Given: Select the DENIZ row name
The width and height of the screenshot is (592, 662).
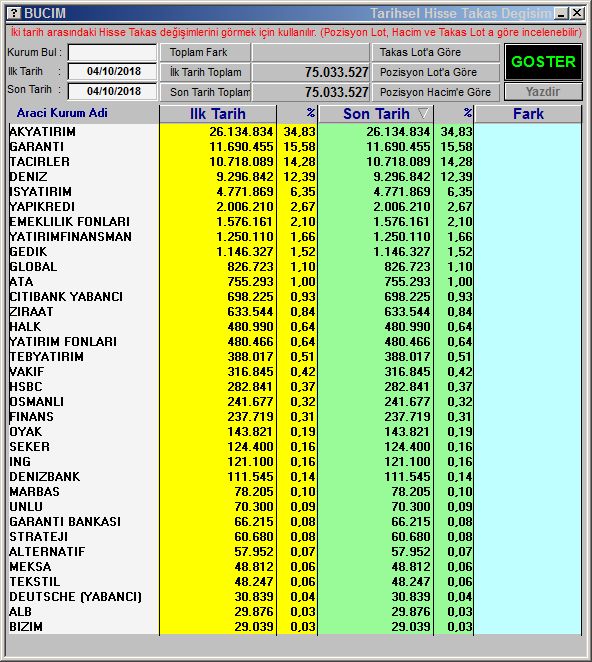Looking at the screenshot, I should [28, 177].
